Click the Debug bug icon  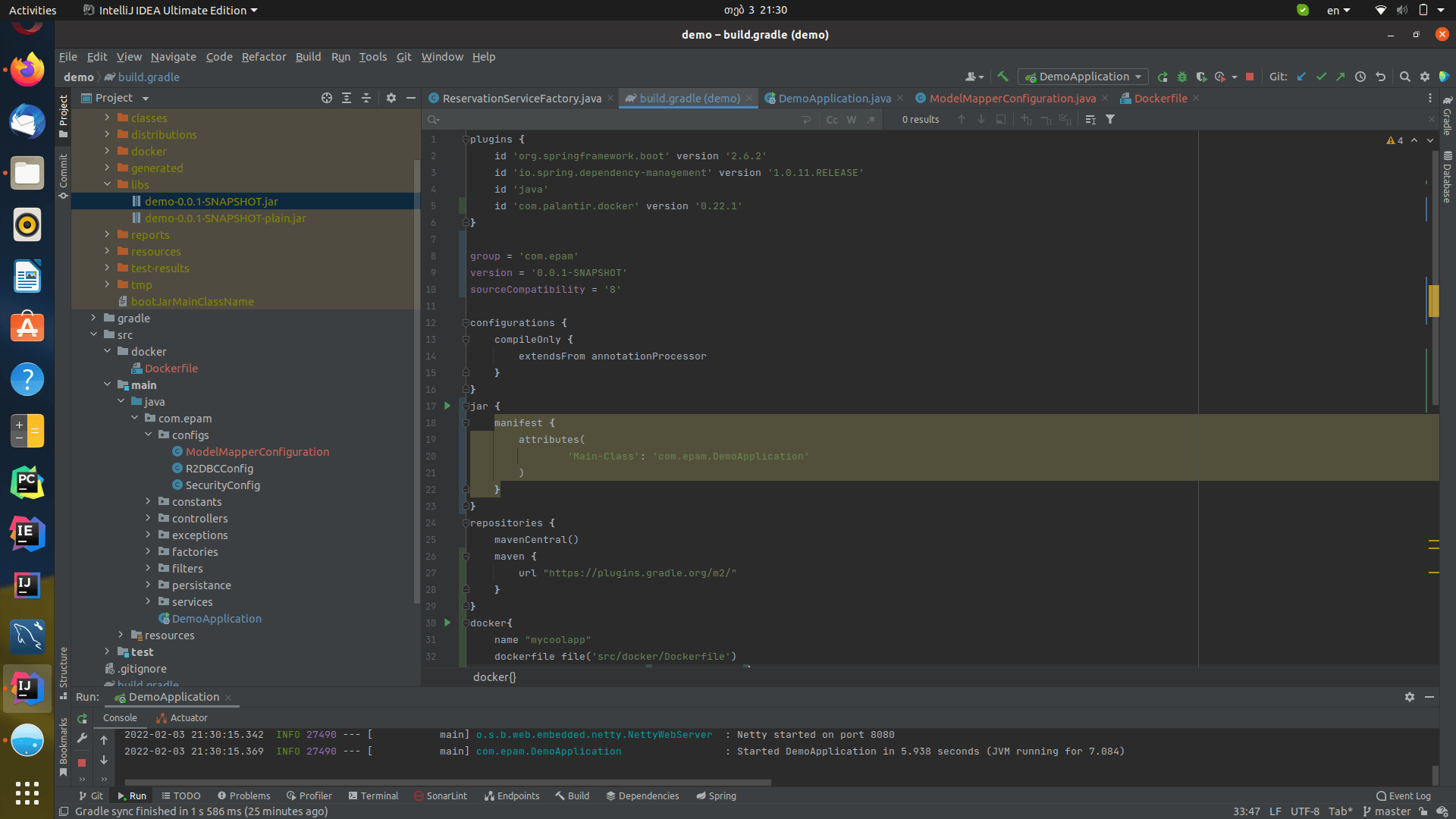tap(1181, 77)
